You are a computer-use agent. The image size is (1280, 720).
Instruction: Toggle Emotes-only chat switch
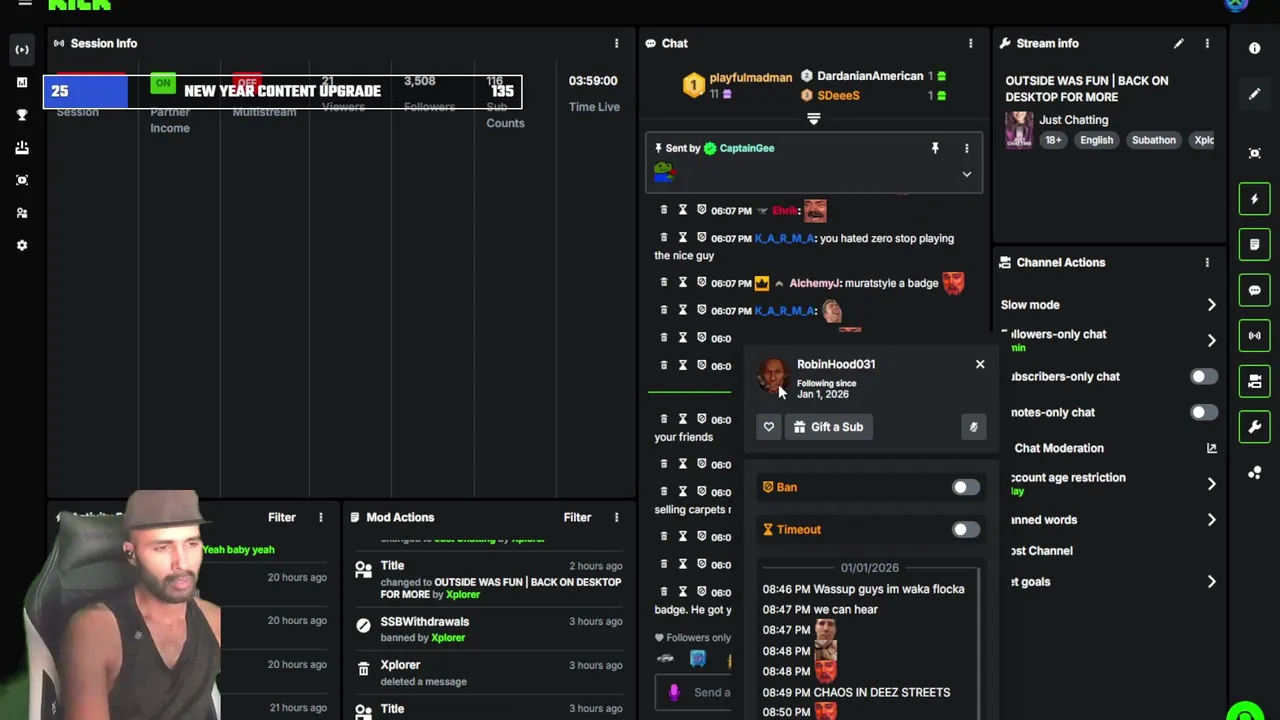click(1204, 412)
